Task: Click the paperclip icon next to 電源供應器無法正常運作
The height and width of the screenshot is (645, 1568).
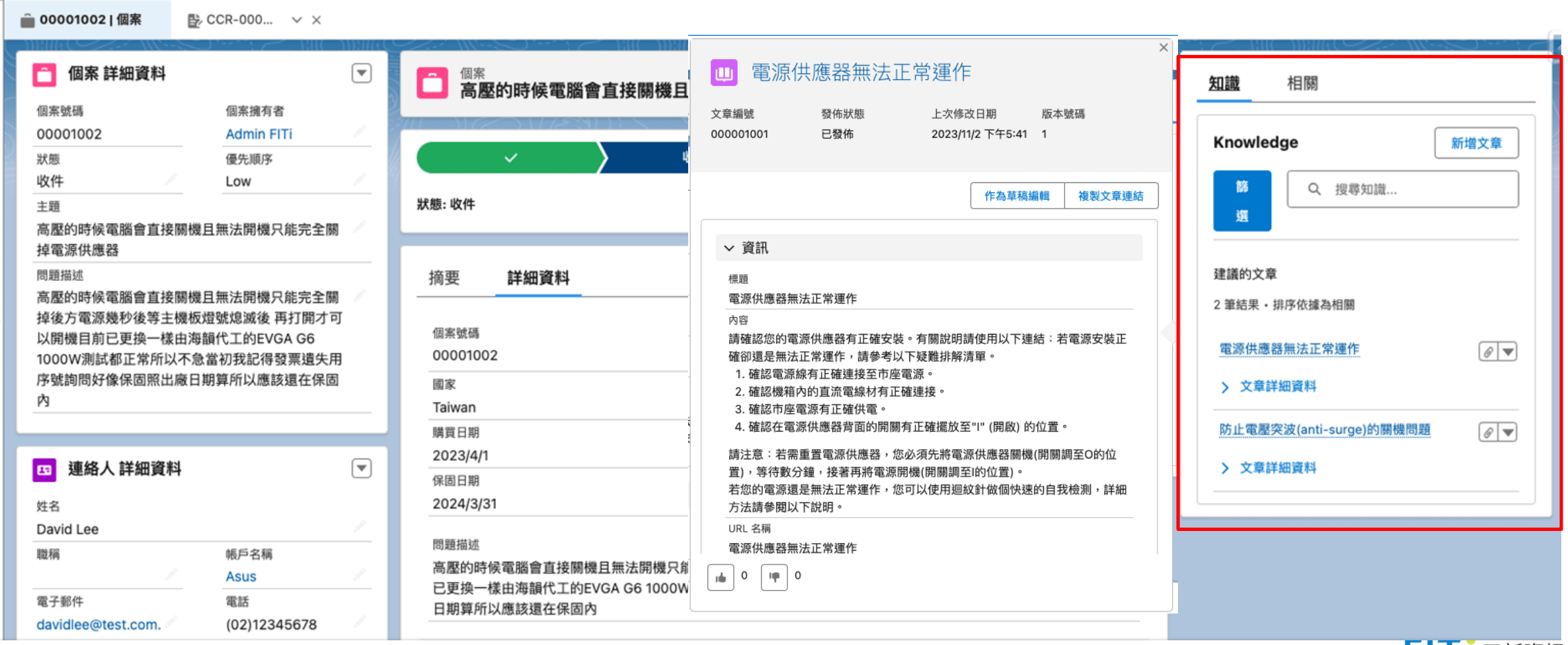Action: point(1487,351)
